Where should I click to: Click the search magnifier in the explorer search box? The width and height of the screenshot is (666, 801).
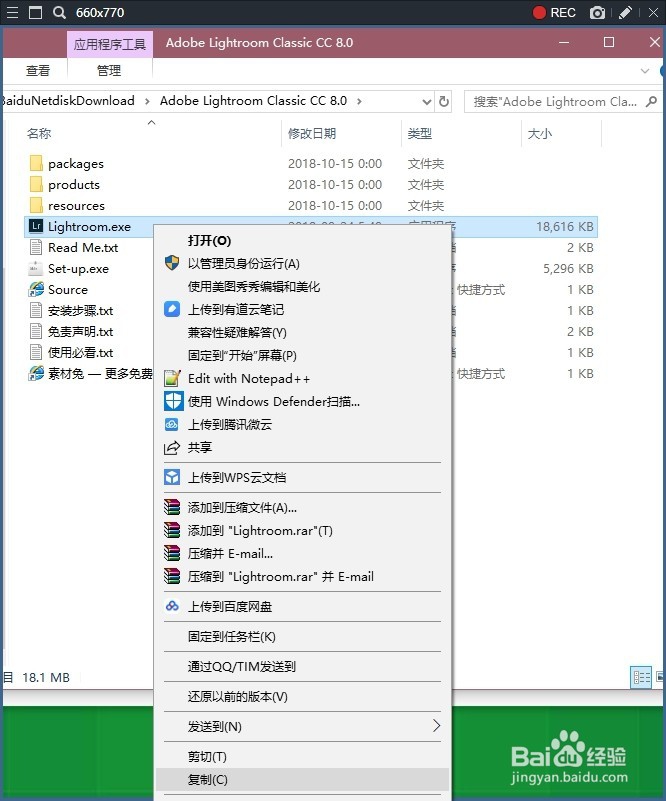point(651,101)
